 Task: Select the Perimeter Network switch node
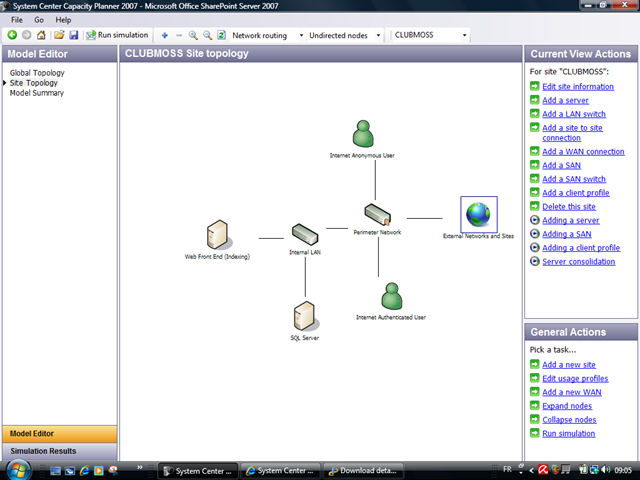(x=378, y=214)
